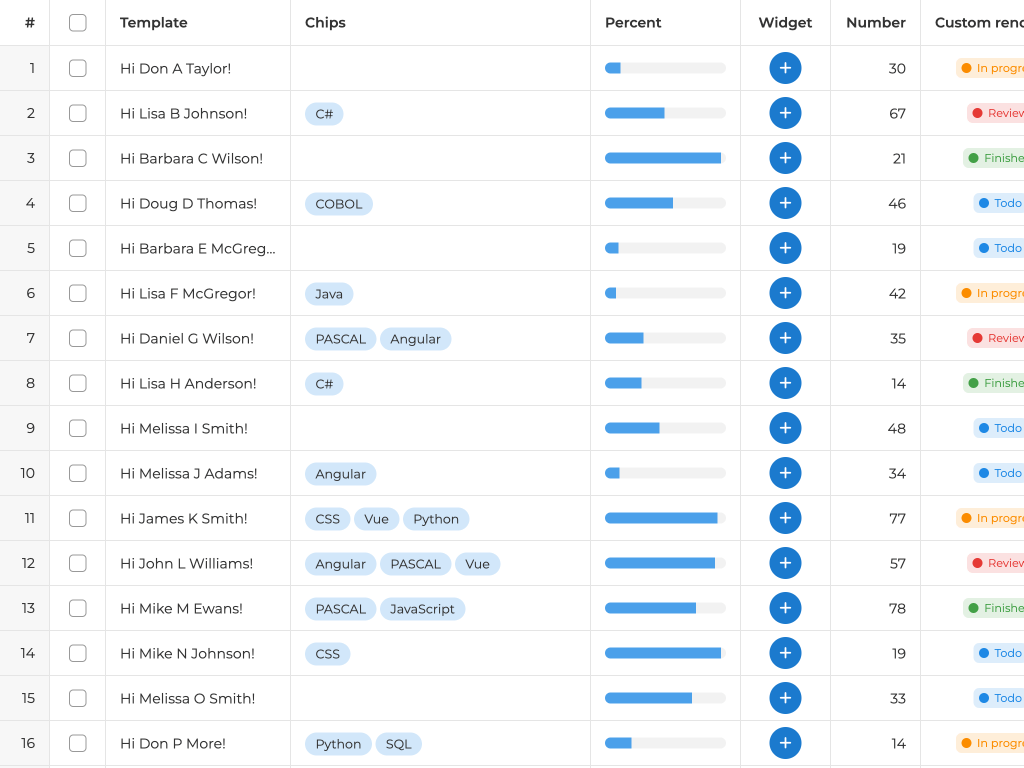Image resolution: width=1024 pixels, height=768 pixels.
Task: Click plus icon in Doug D Thomas row
Action: click(x=785, y=203)
